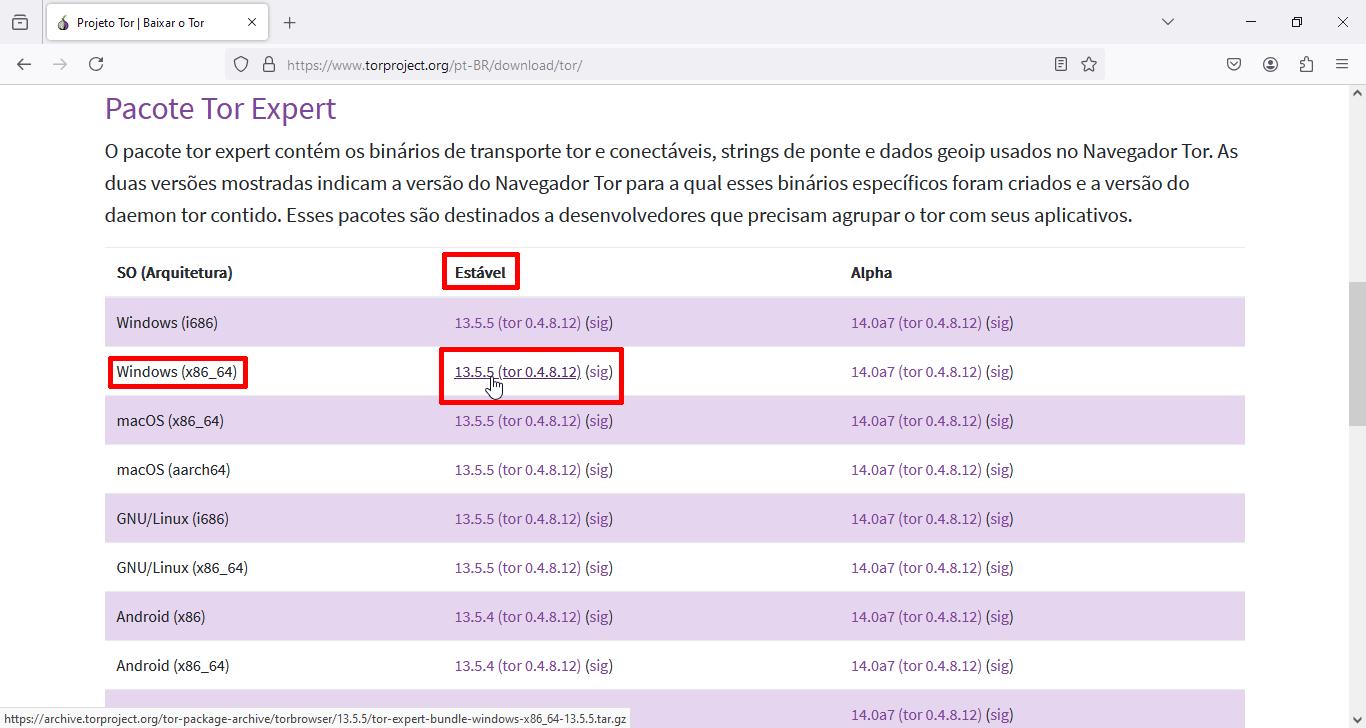This screenshot has height=728, width=1366.
Task: Download stable 13.5.5 for Windows (x86_64)
Action: [518, 372]
